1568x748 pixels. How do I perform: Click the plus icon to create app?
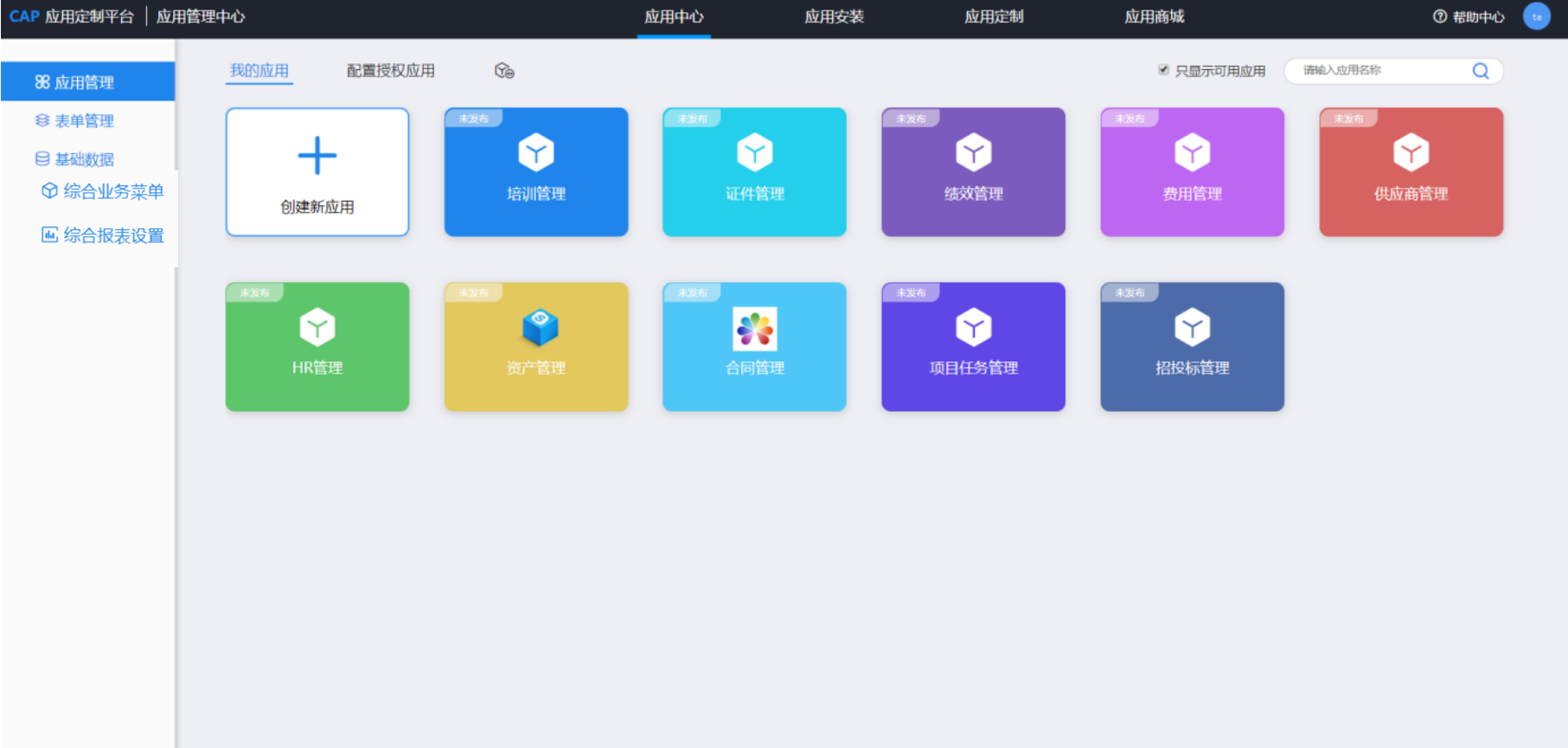317,156
